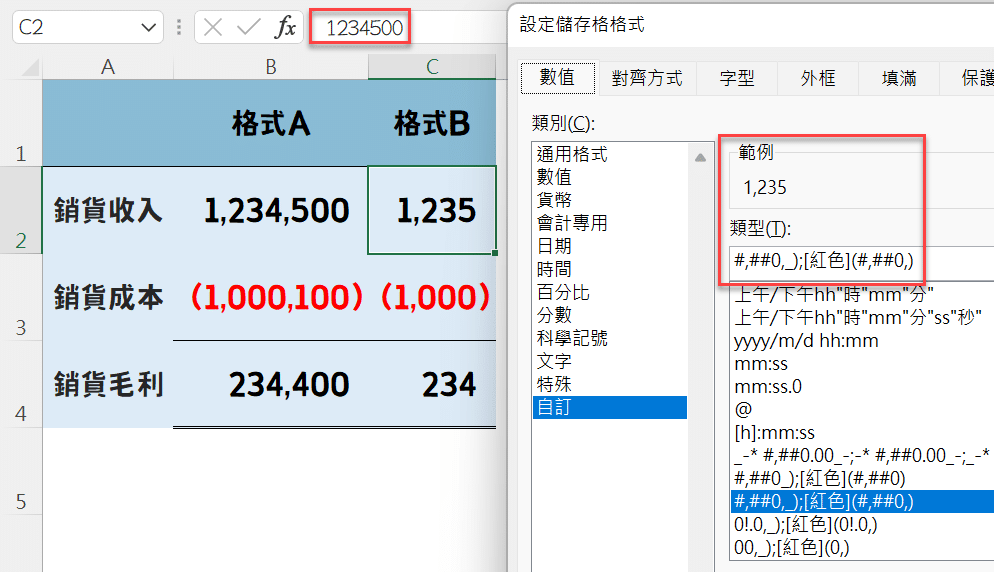Choose the mm:ss format
This screenshot has height=572, width=994.
click(862, 364)
